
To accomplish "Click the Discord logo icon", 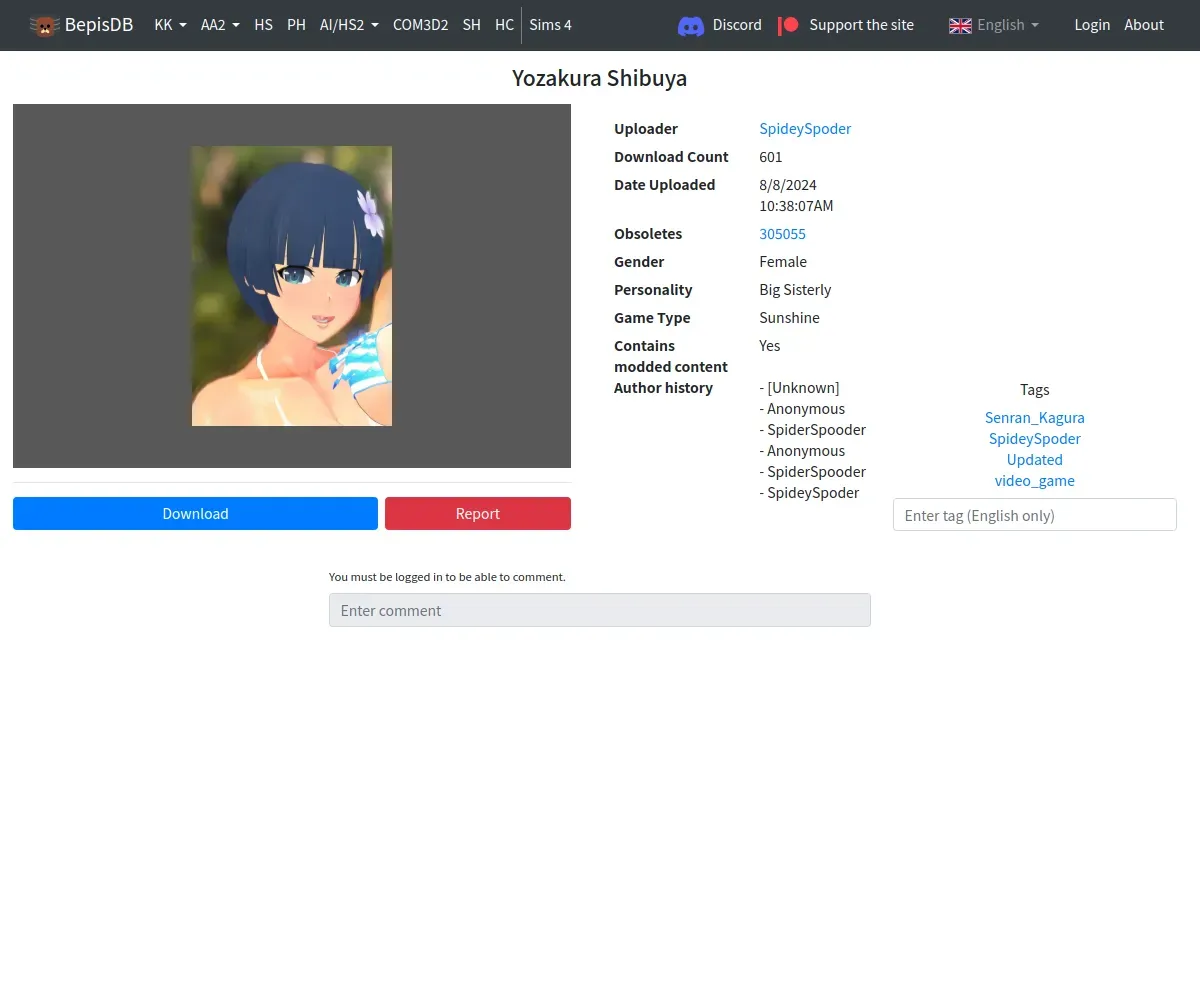I will (x=691, y=26).
